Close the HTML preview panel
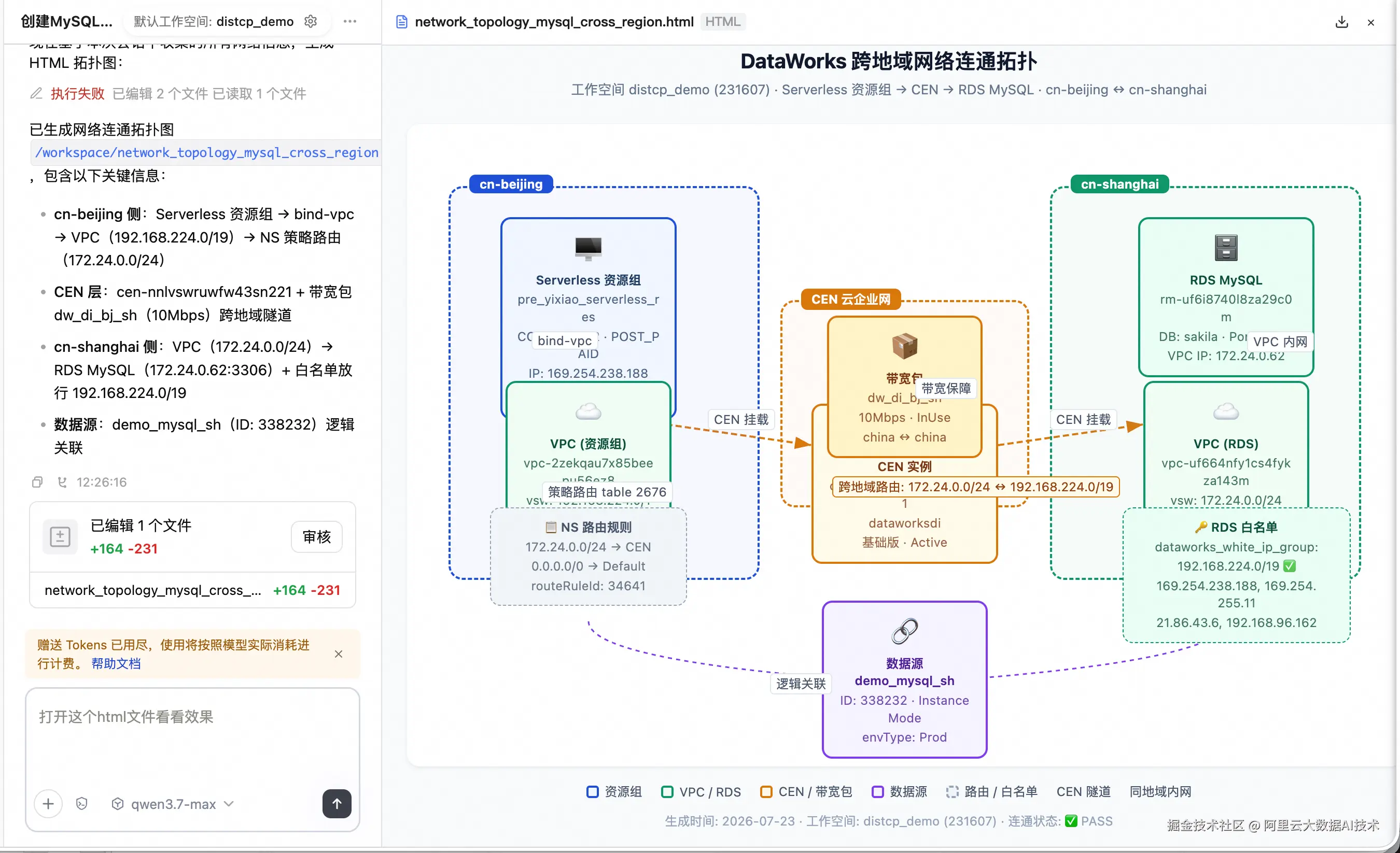Viewport: 1400px width, 853px height. [x=1370, y=23]
